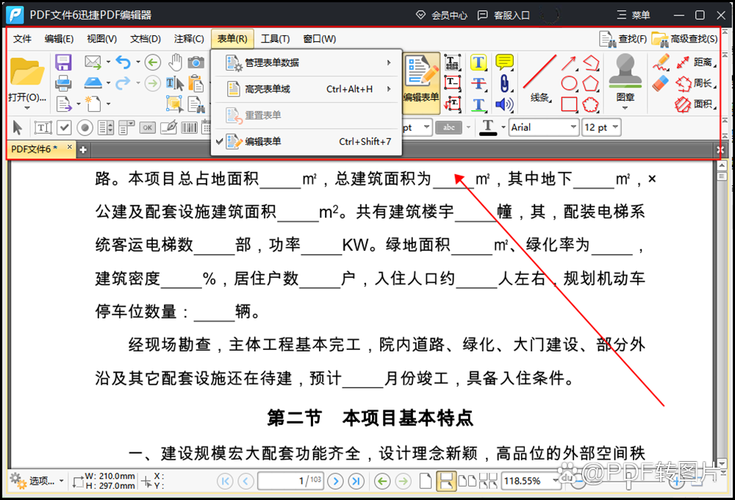Open the 客服入口 customer service link
Image resolution: width=735 pixels, height=500 pixels.
click(x=503, y=15)
